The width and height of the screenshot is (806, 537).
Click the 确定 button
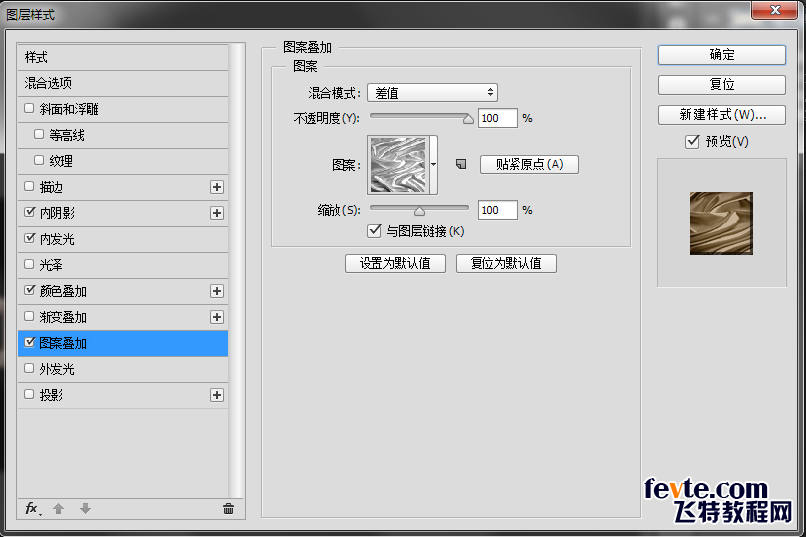coord(722,55)
